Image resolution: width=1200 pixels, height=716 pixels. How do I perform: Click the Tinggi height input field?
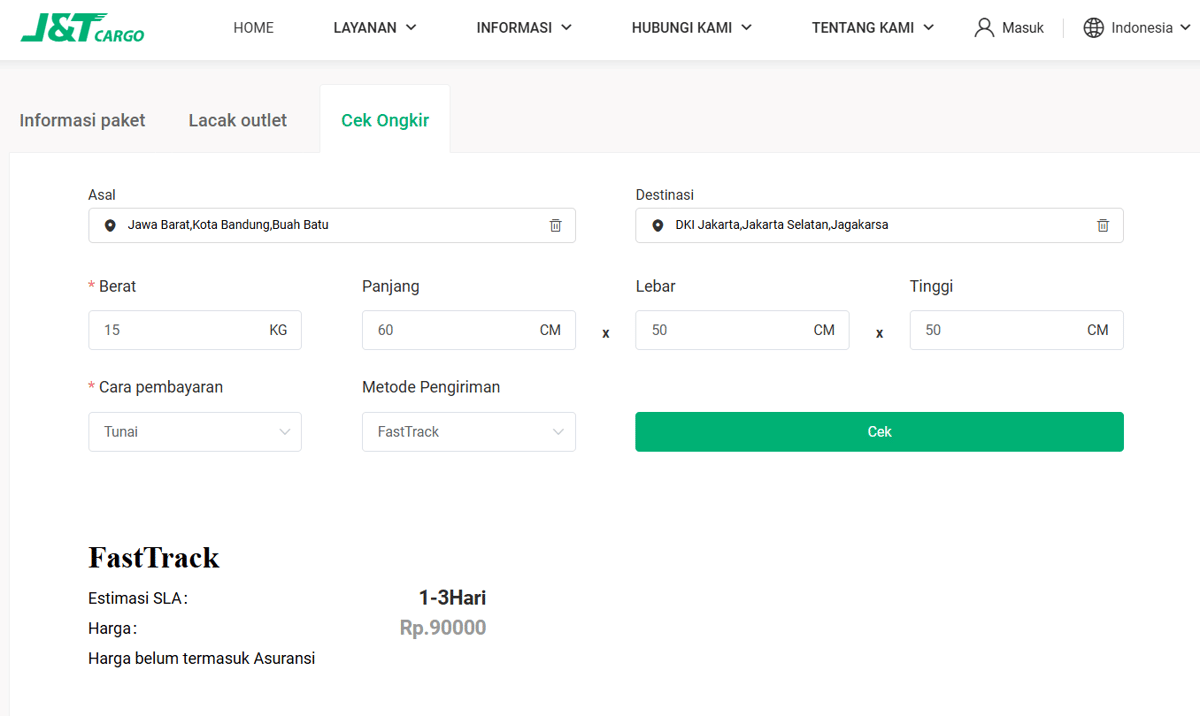point(1016,330)
